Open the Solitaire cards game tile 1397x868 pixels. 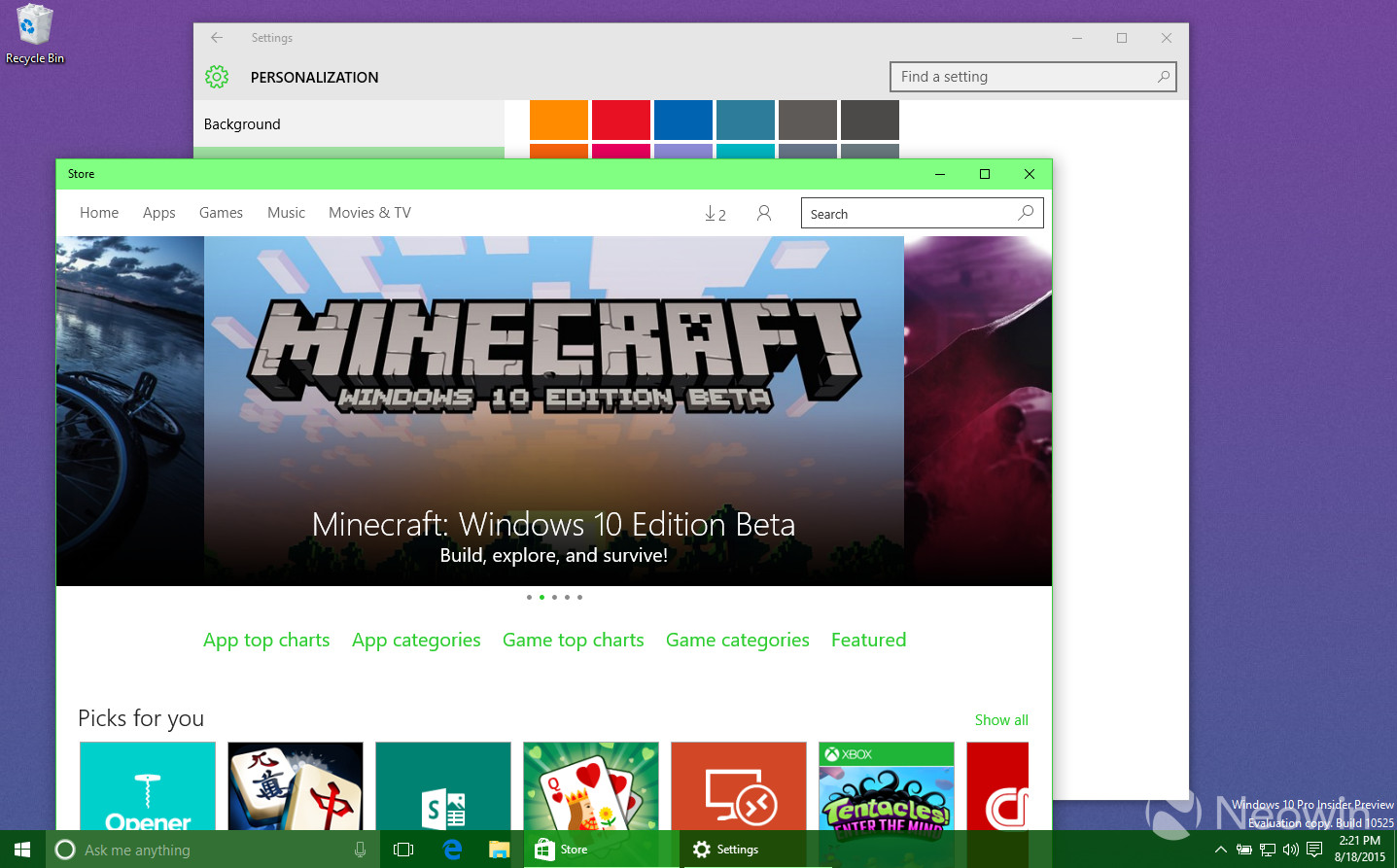pyautogui.click(x=591, y=786)
